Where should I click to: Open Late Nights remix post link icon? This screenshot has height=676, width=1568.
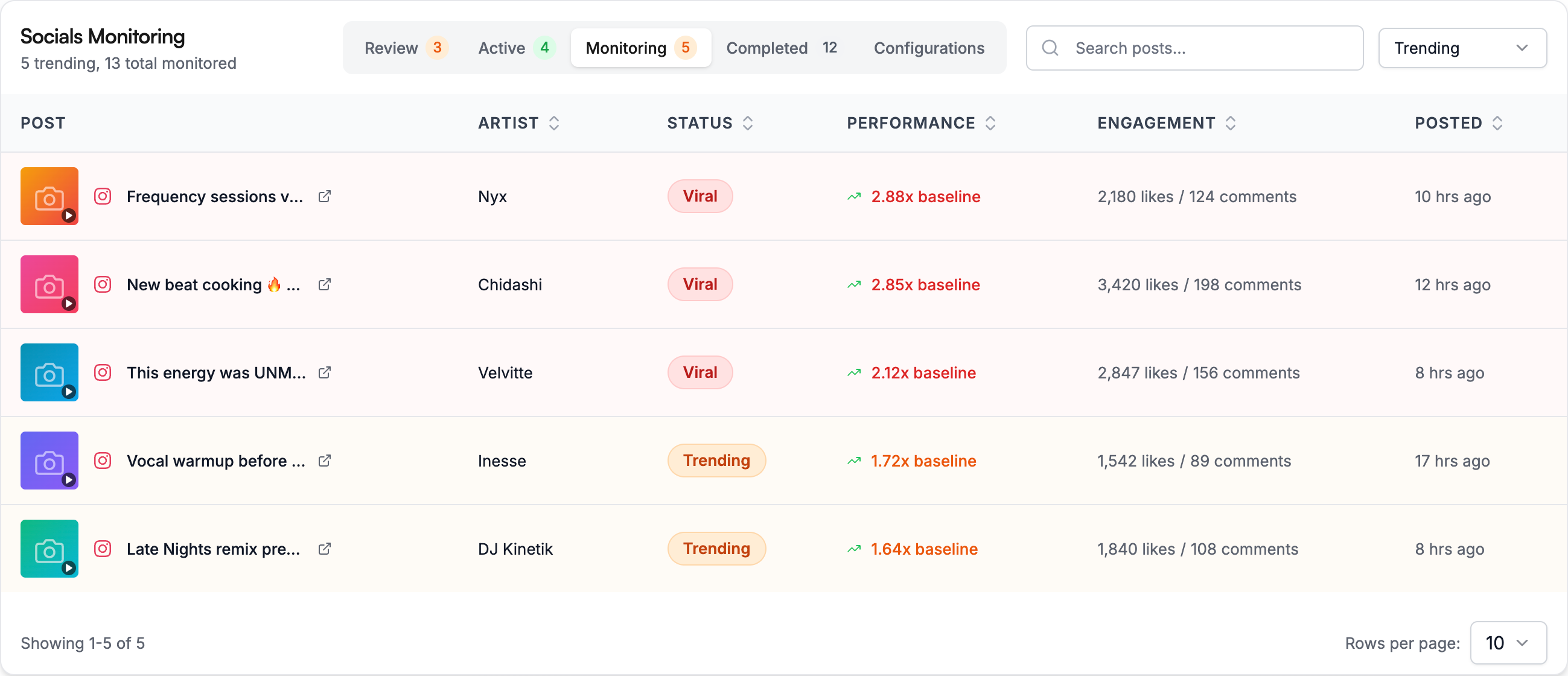(x=325, y=549)
